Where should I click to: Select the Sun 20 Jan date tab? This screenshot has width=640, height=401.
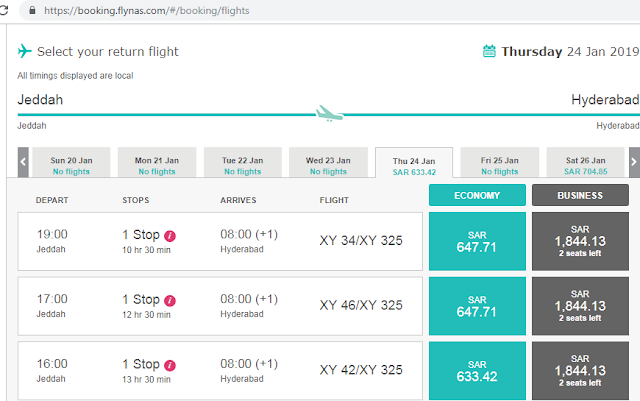point(71,162)
